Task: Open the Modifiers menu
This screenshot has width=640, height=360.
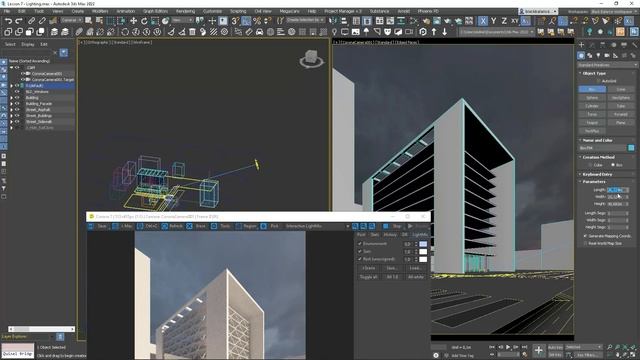Action: [x=100, y=11]
